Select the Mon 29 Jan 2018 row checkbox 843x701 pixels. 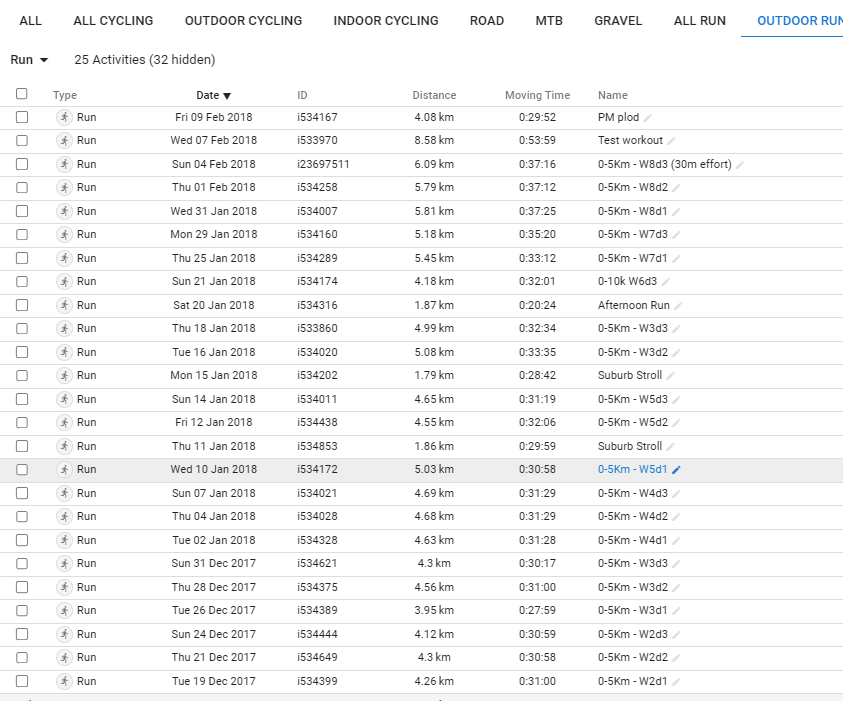(x=22, y=234)
